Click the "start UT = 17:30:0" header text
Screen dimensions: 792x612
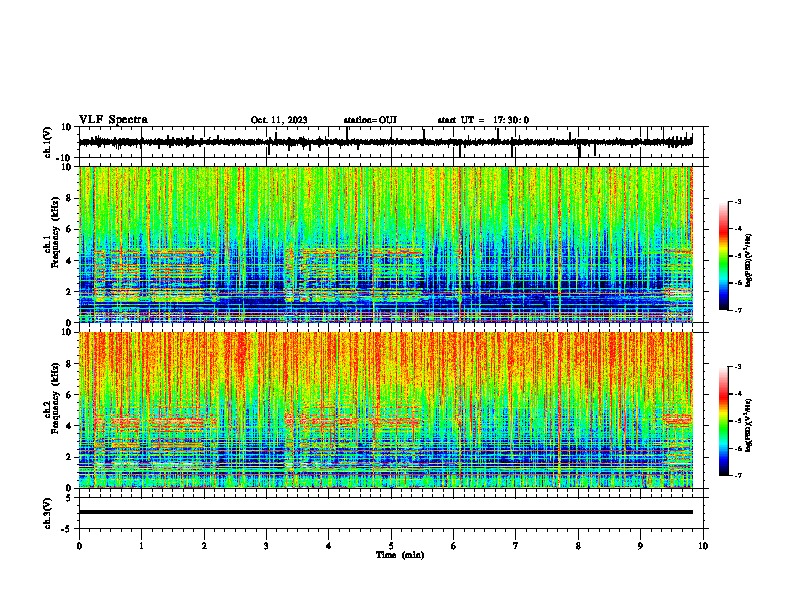[483, 120]
